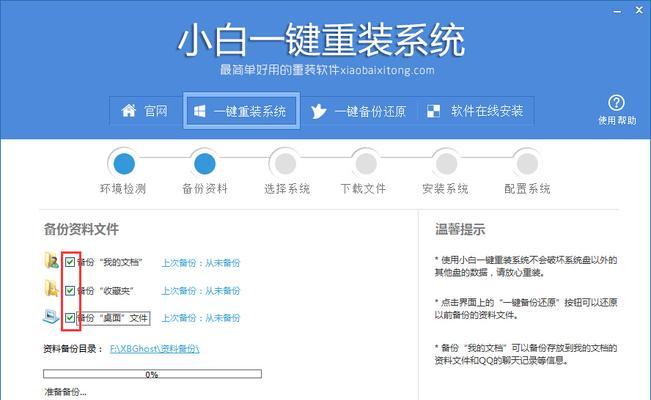651x400 pixels.
Task: Click the 下载文件 step circle
Action: 366,164
